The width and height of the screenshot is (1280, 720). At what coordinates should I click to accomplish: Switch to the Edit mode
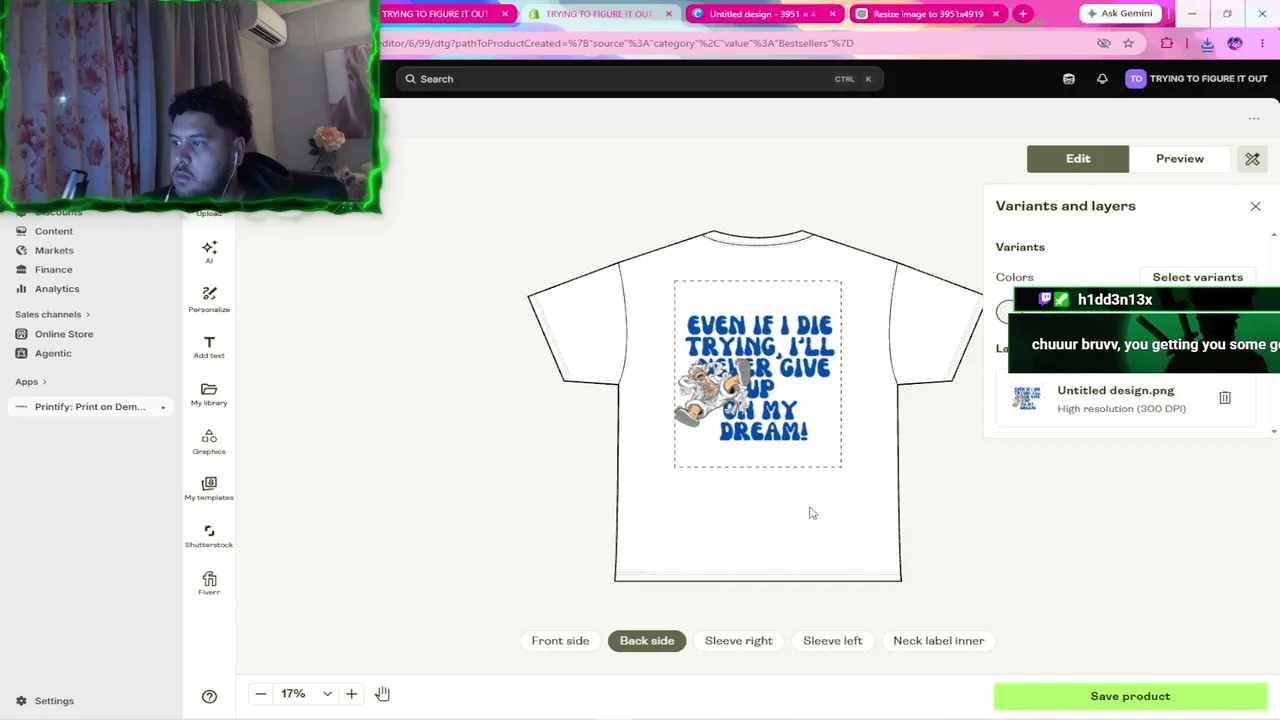[1078, 159]
